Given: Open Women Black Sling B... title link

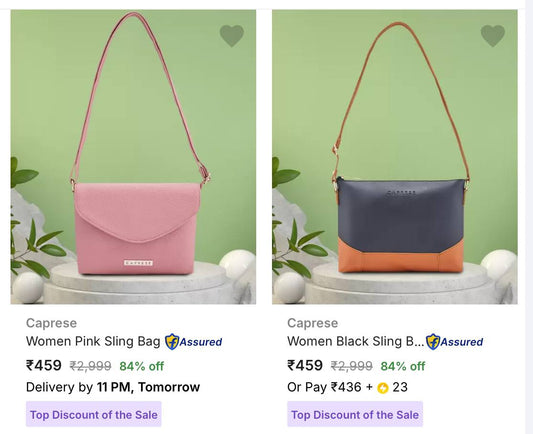Looking at the screenshot, I should tap(356, 341).
